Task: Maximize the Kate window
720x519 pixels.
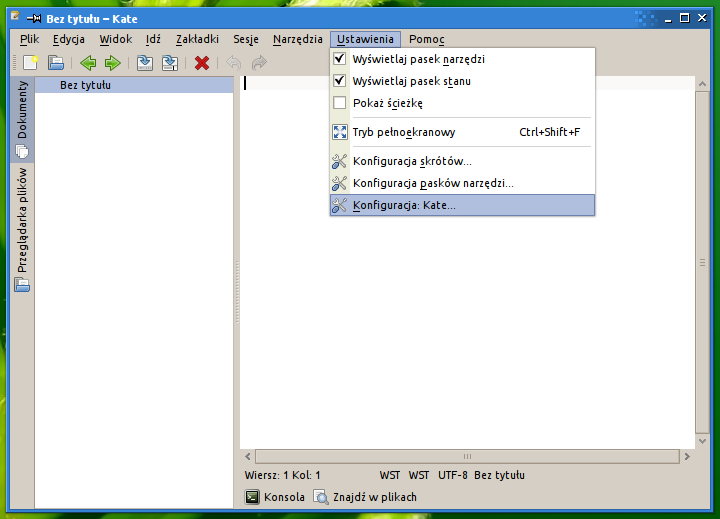Action: (x=685, y=18)
